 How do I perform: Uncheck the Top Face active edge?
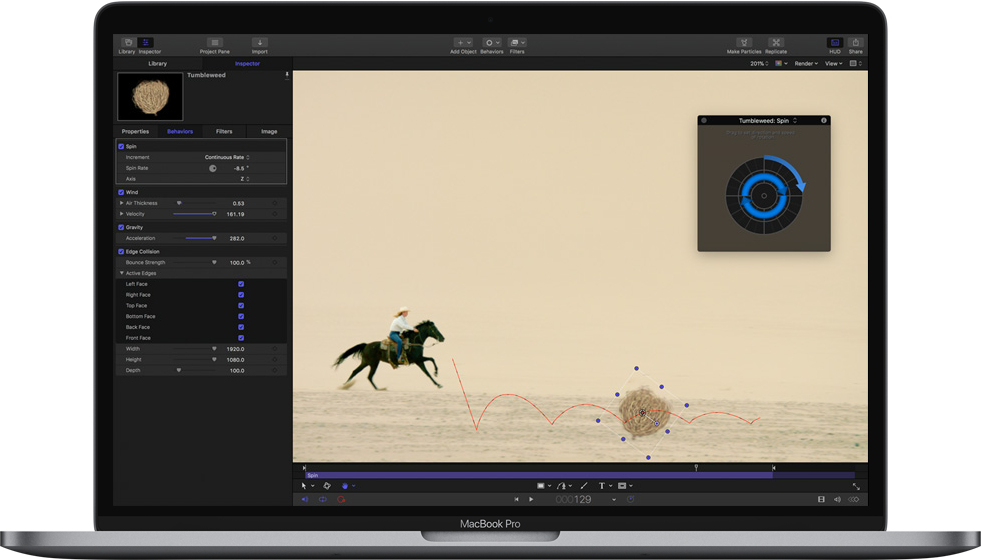[x=241, y=306]
